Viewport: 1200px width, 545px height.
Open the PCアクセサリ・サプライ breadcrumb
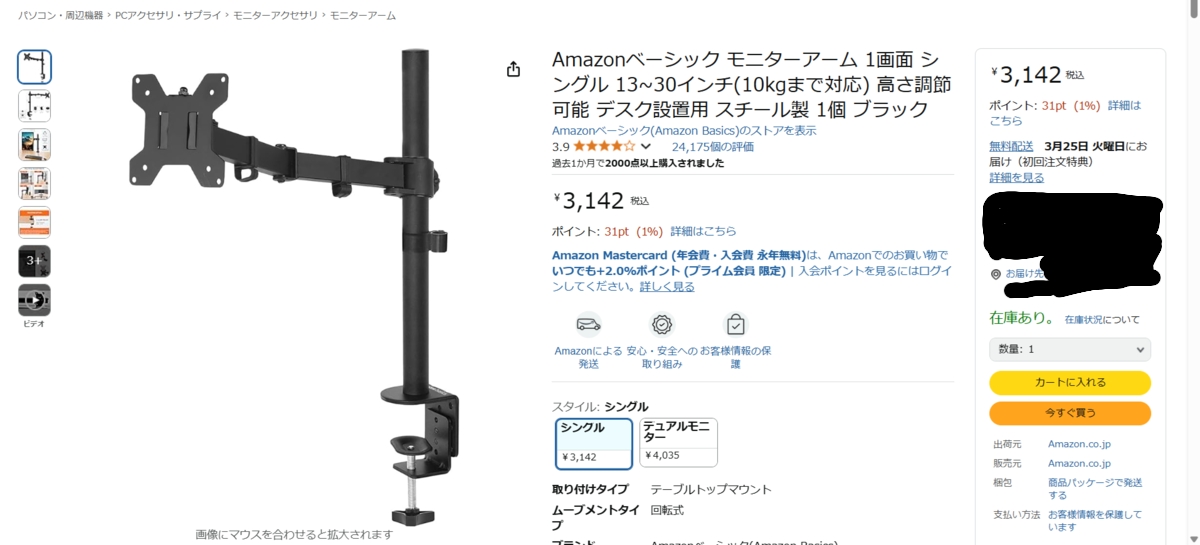pyautogui.click(x=168, y=16)
